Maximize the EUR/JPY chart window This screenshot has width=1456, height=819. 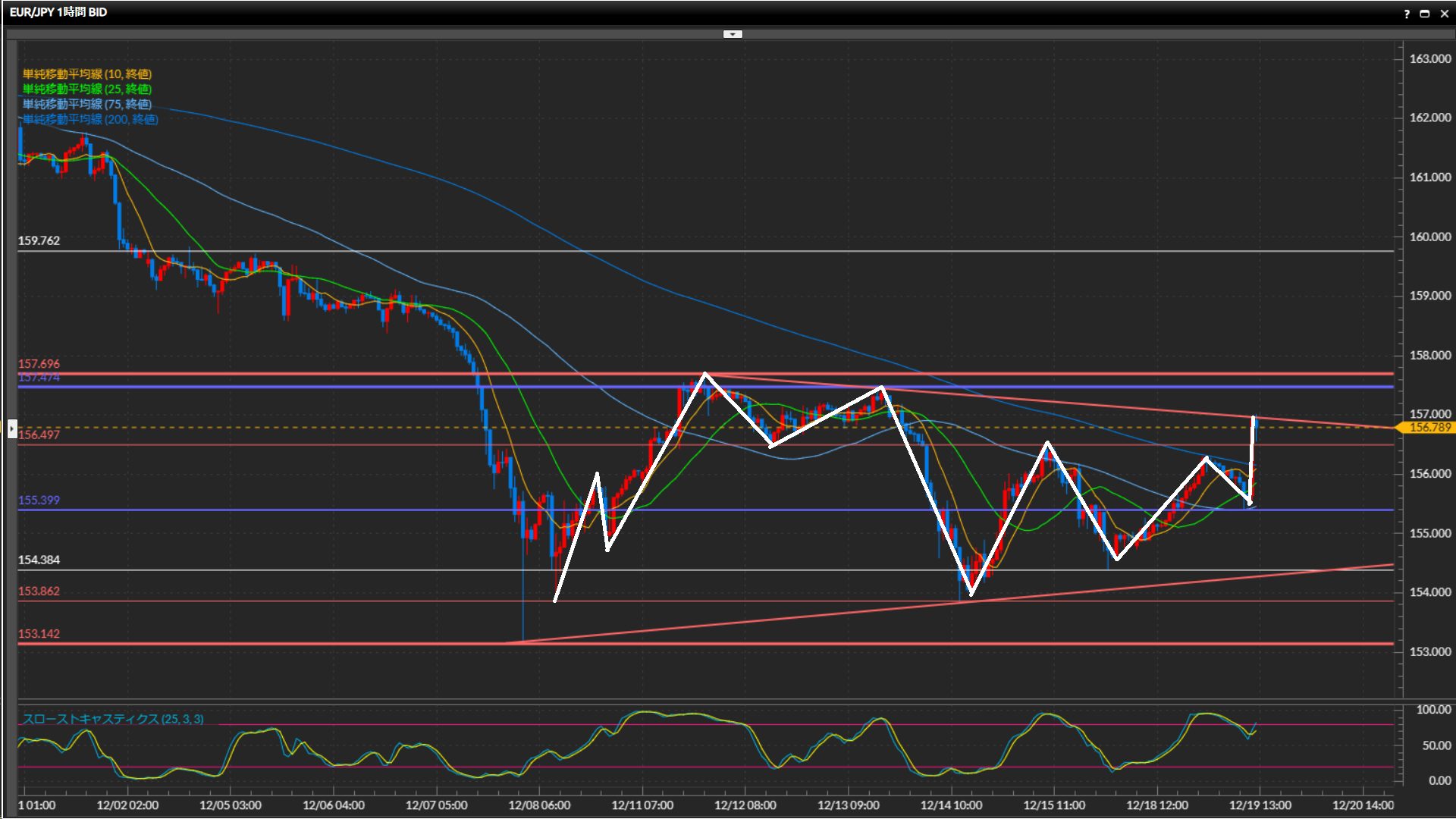1425,14
